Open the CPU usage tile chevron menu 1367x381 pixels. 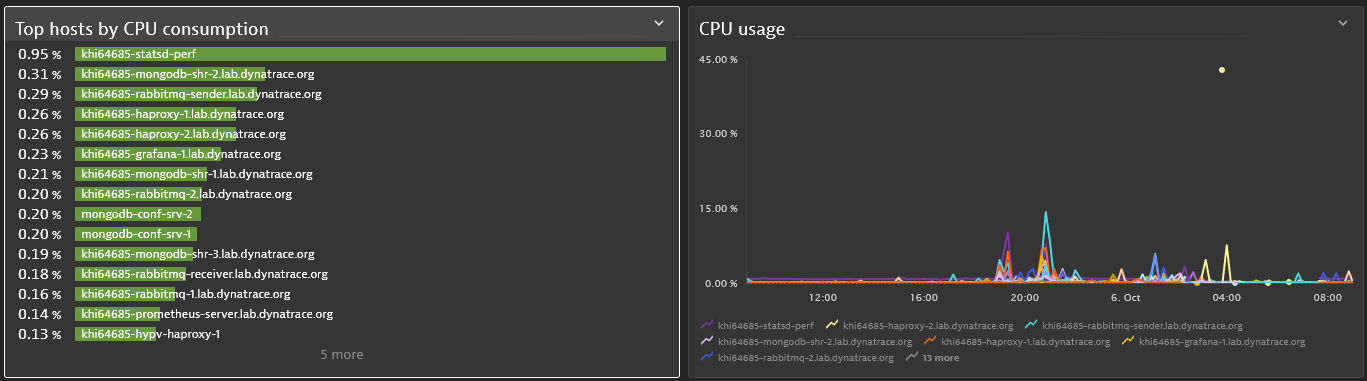coord(1343,23)
